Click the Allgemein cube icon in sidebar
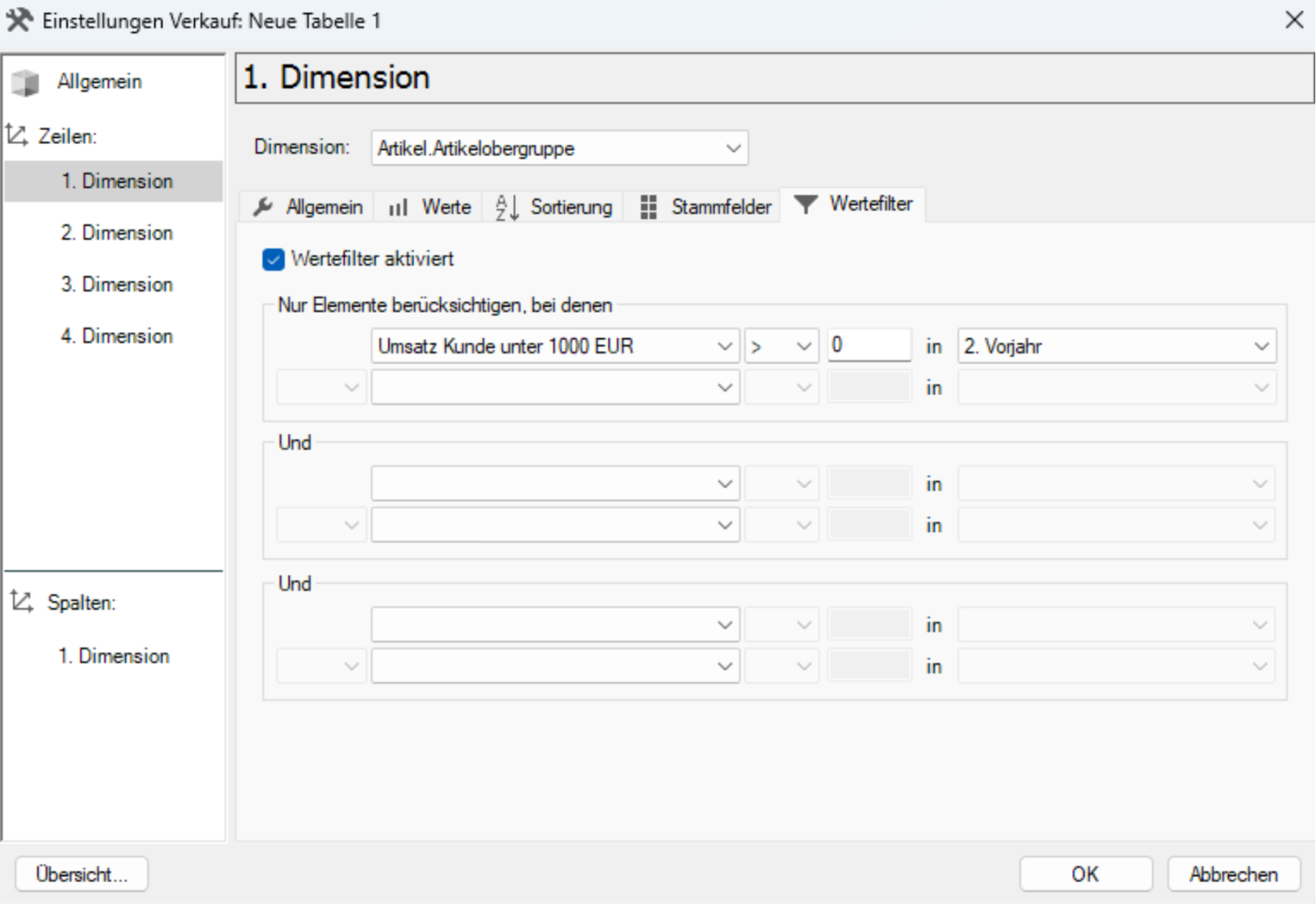1316x908 pixels. [x=25, y=82]
